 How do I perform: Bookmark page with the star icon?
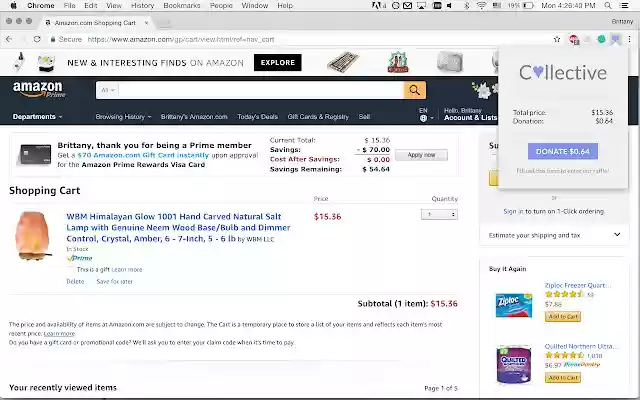click(x=557, y=39)
